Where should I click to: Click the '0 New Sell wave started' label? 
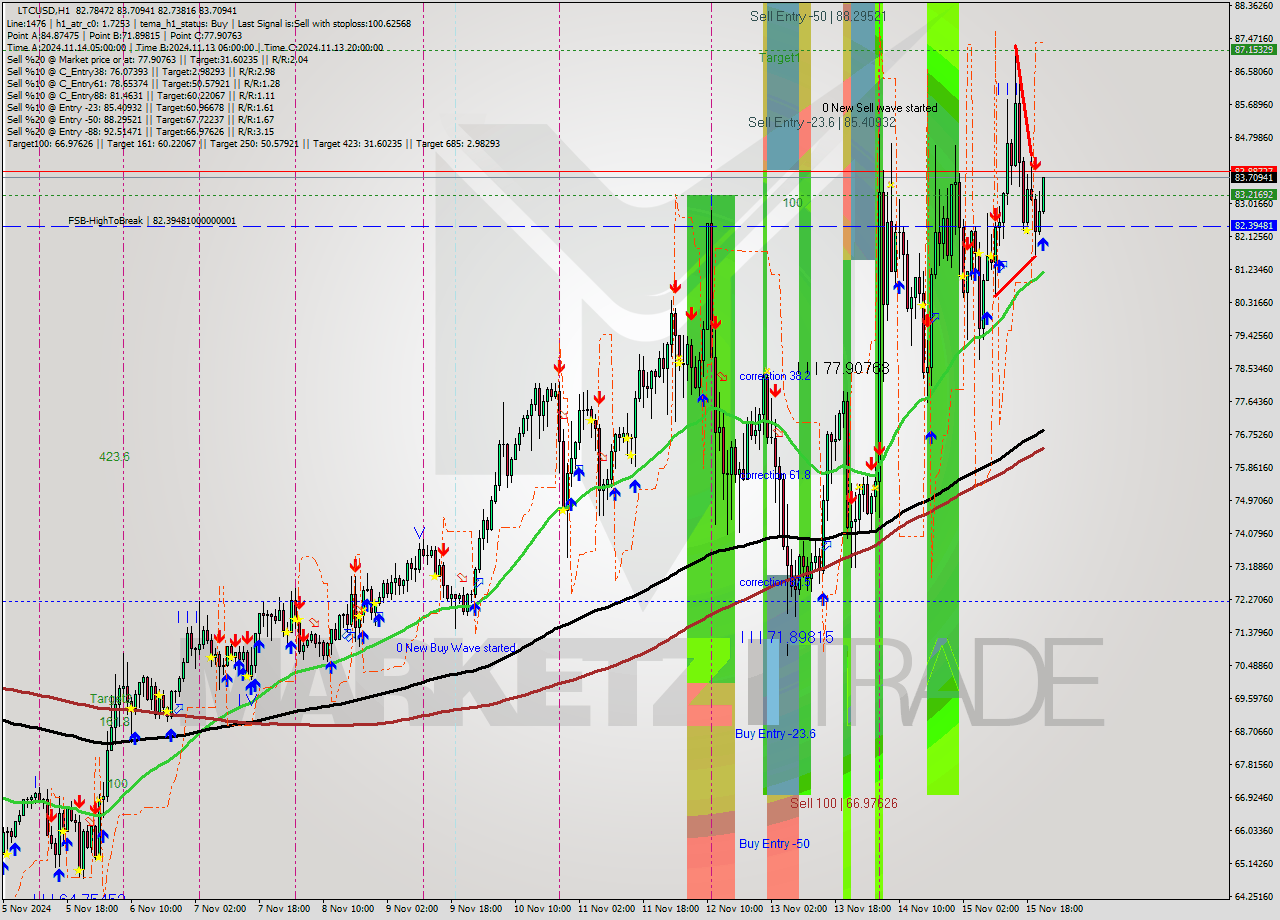coord(880,107)
